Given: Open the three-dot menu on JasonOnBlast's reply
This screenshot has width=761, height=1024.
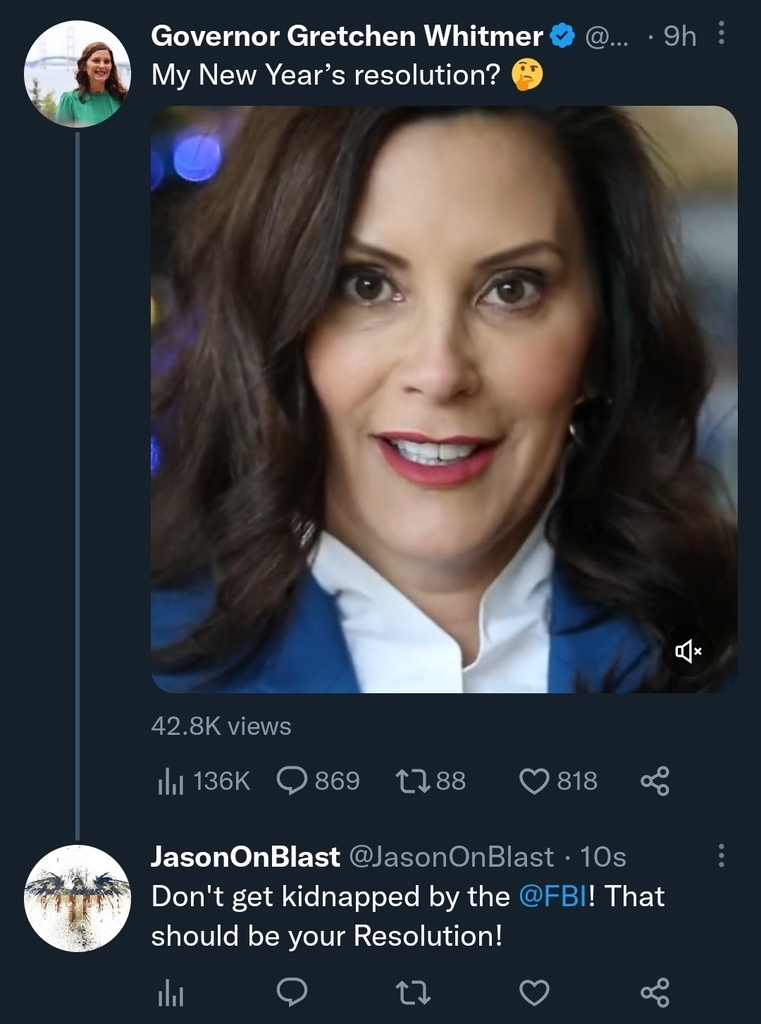Looking at the screenshot, I should click(x=722, y=856).
